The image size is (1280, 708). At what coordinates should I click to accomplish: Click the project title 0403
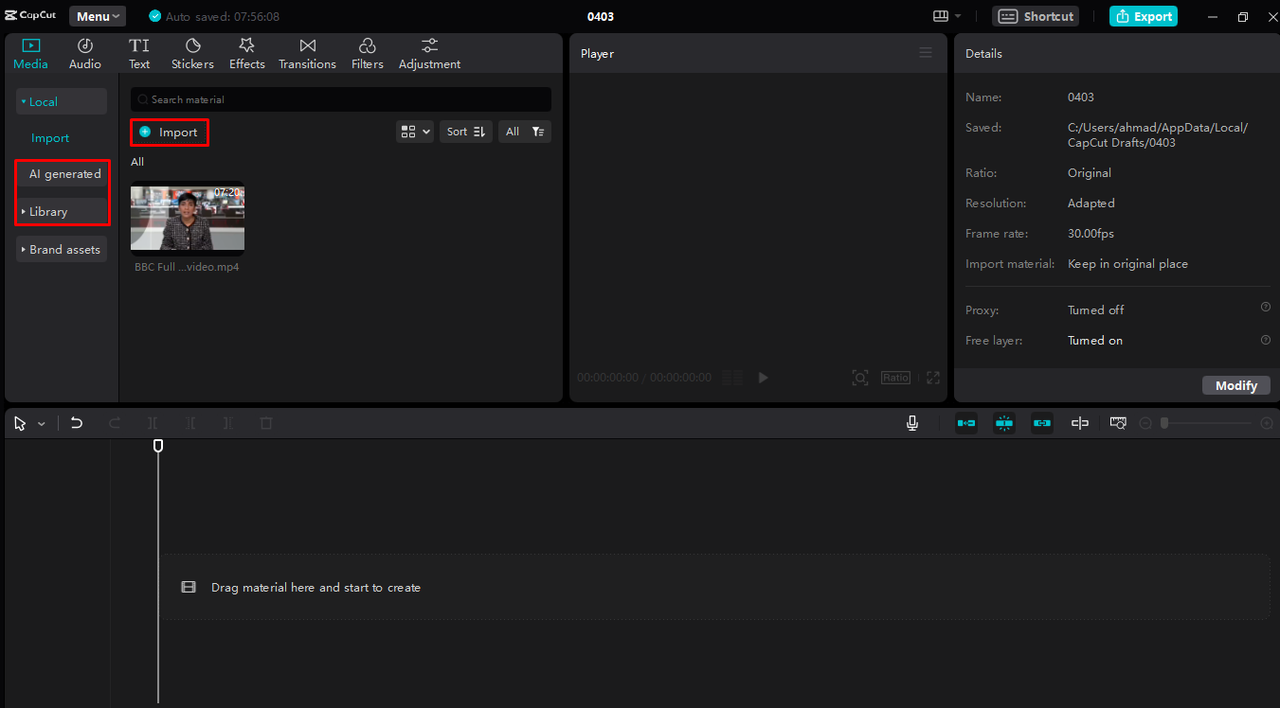[x=601, y=17]
